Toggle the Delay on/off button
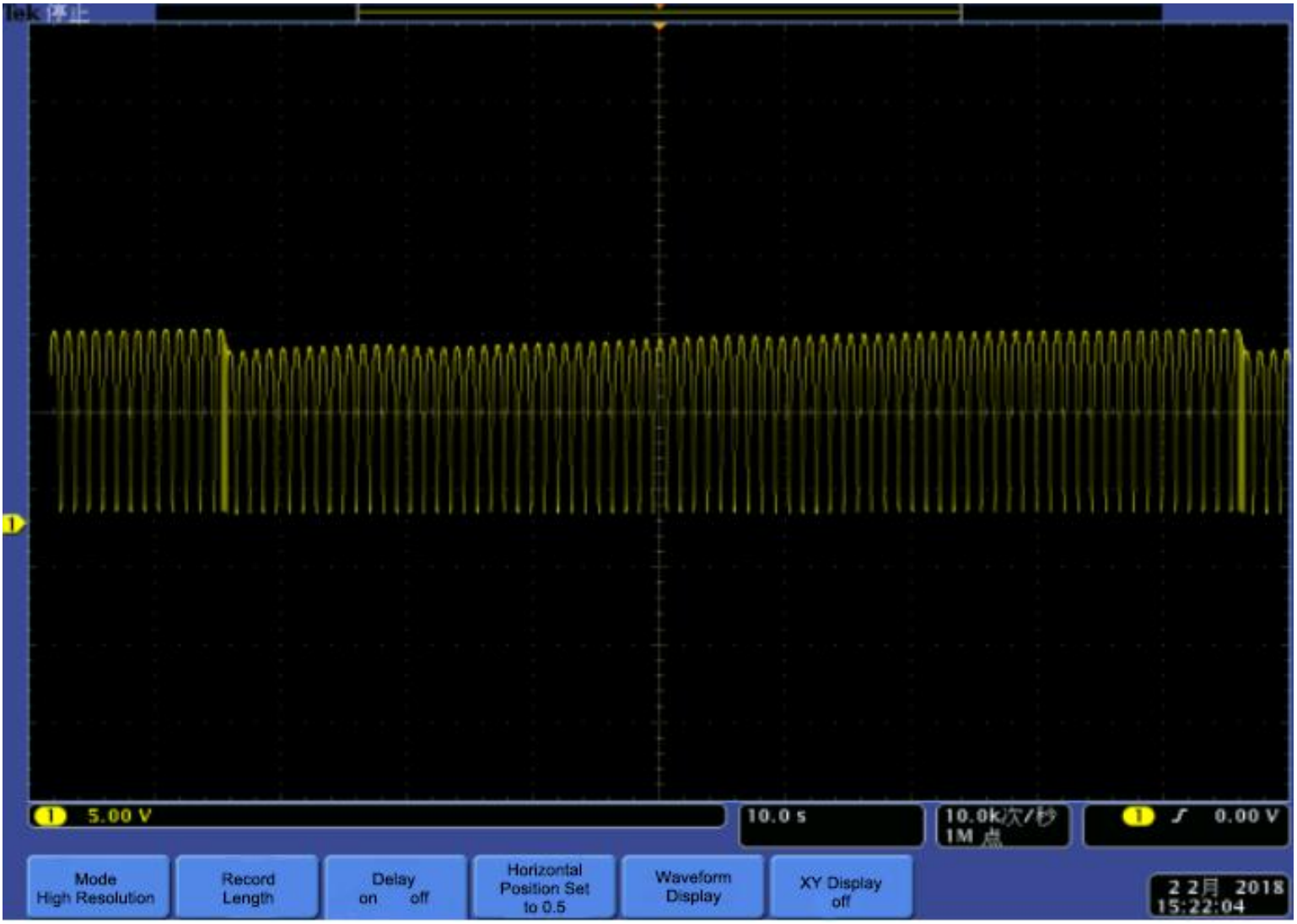 click(395, 888)
